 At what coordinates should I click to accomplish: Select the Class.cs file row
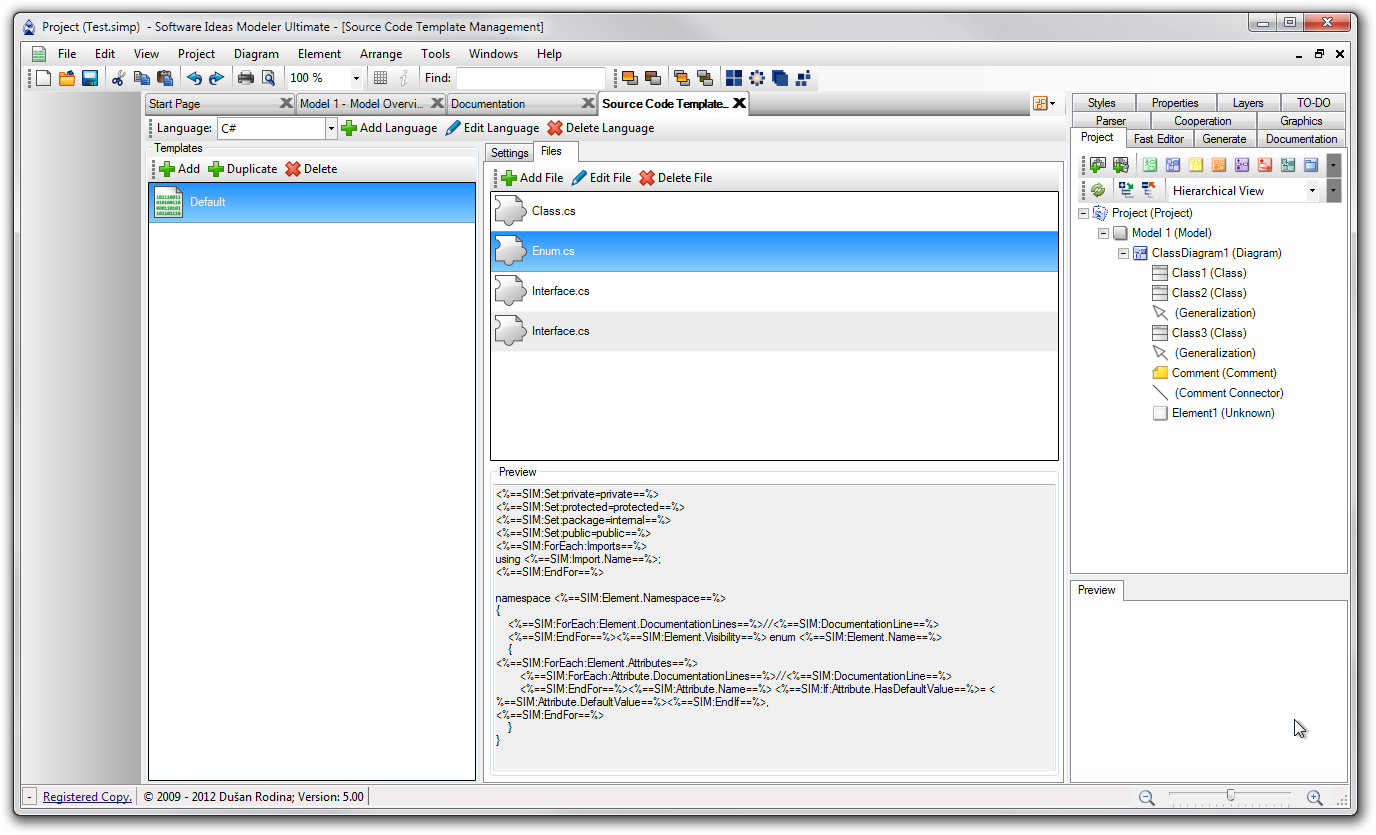click(x=774, y=212)
